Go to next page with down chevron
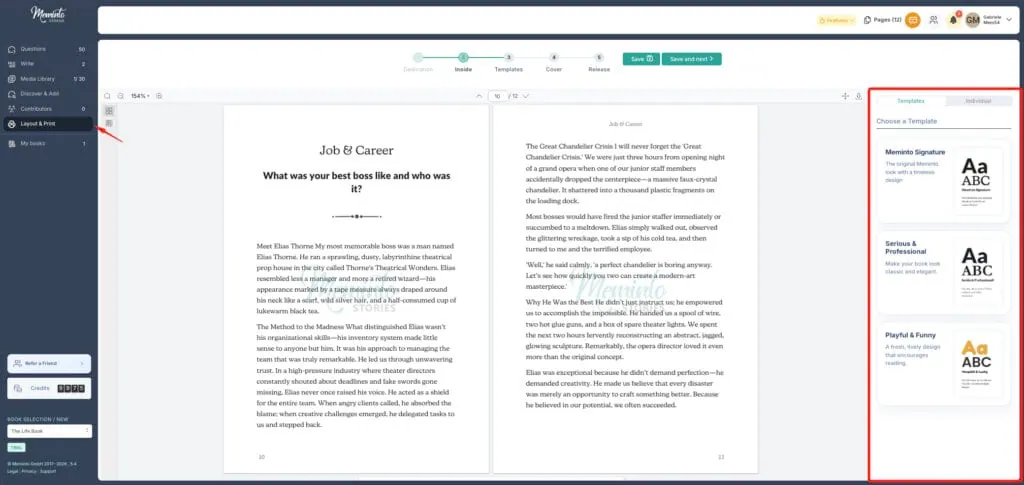Viewport: 1024px width, 485px height. [x=526, y=96]
